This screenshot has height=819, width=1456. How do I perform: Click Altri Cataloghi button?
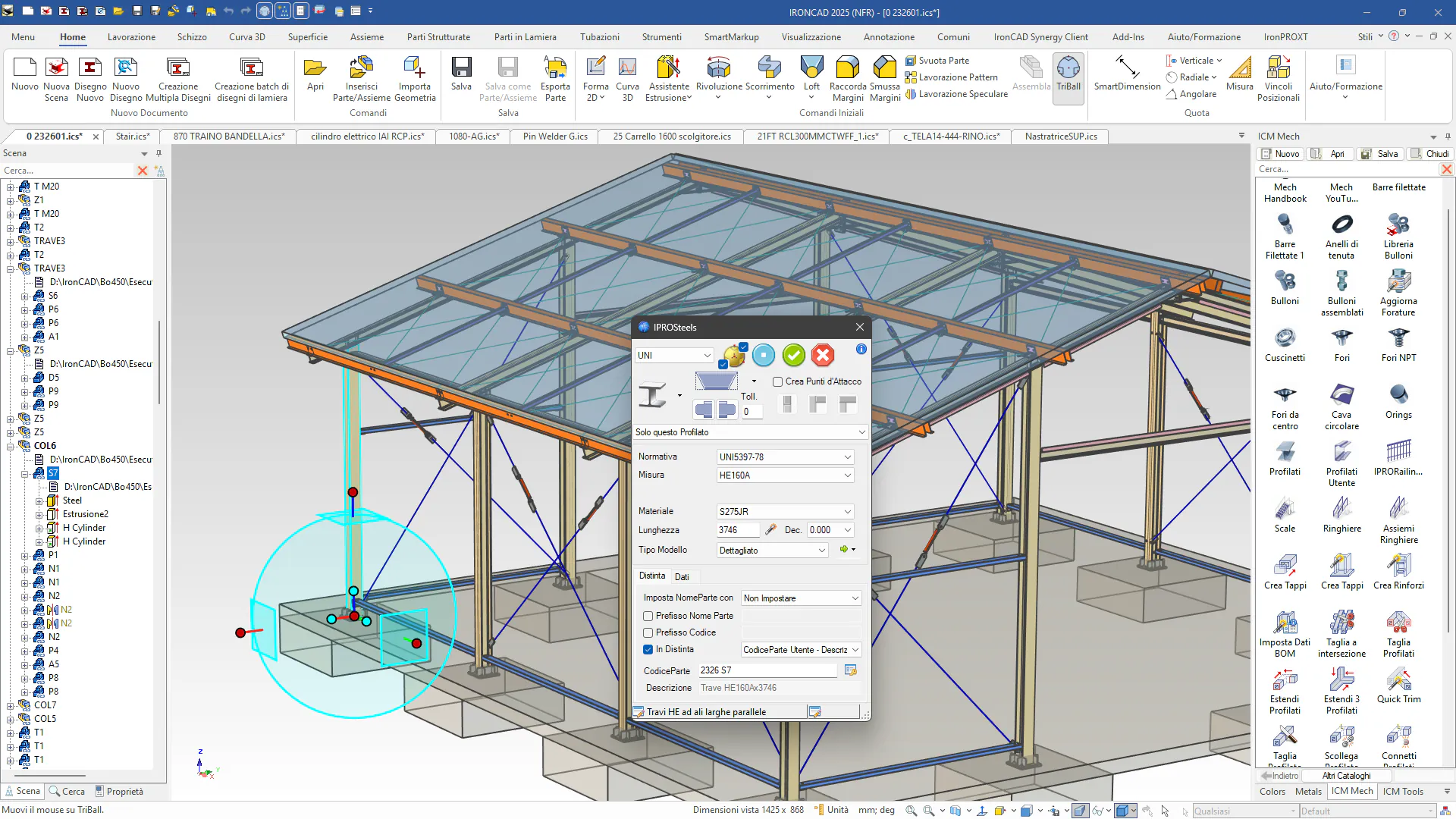click(x=1346, y=776)
